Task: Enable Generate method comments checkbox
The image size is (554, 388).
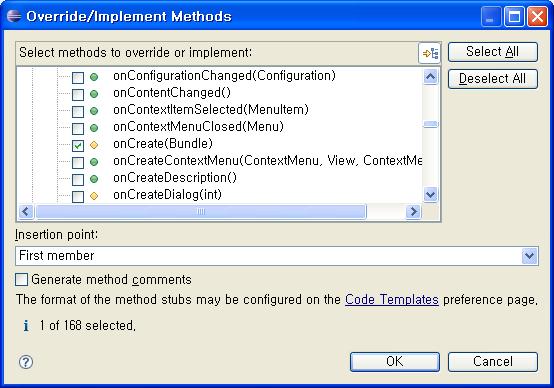Action: [22, 279]
